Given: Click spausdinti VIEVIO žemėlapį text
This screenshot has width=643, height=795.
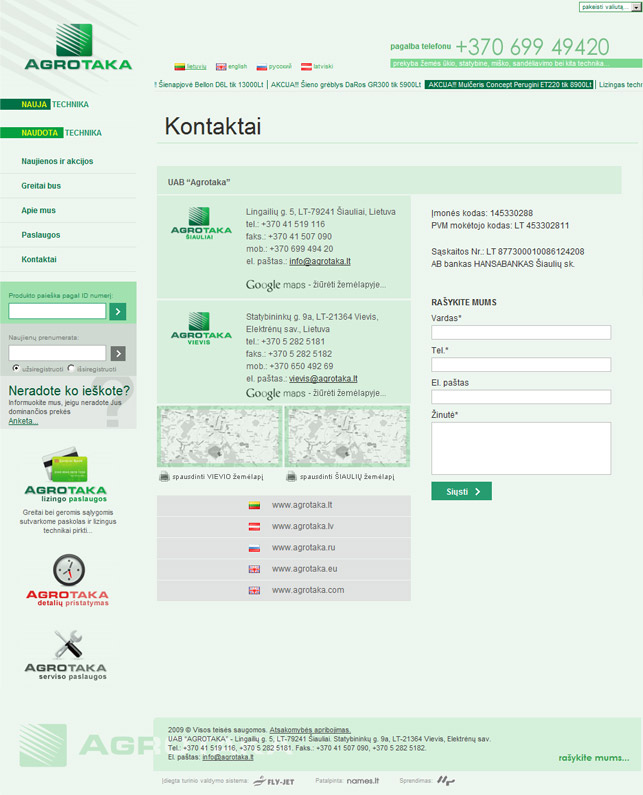Looking at the screenshot, I should coord(218,477).
